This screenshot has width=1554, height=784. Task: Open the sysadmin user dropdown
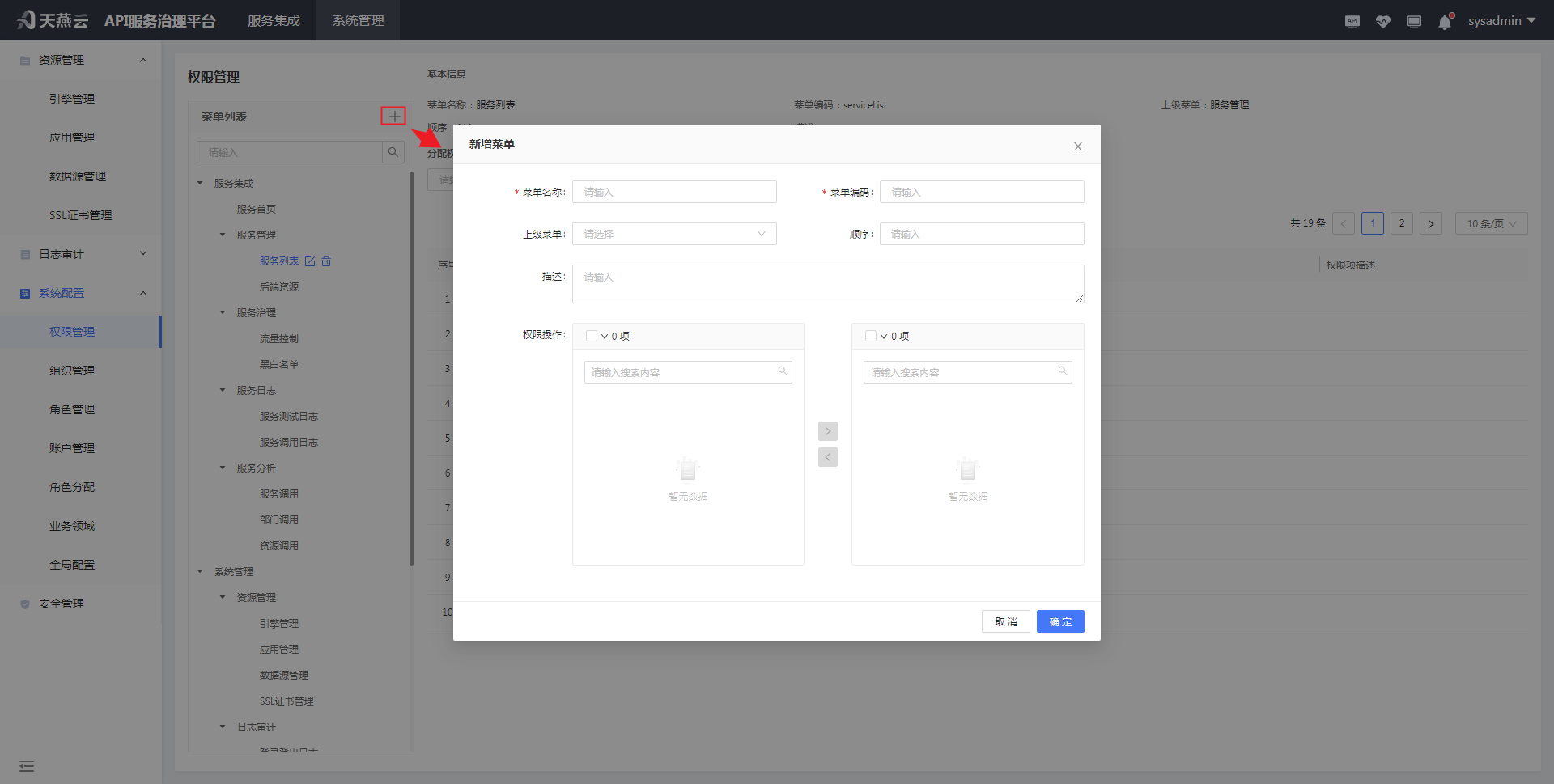coord(1501,21)
